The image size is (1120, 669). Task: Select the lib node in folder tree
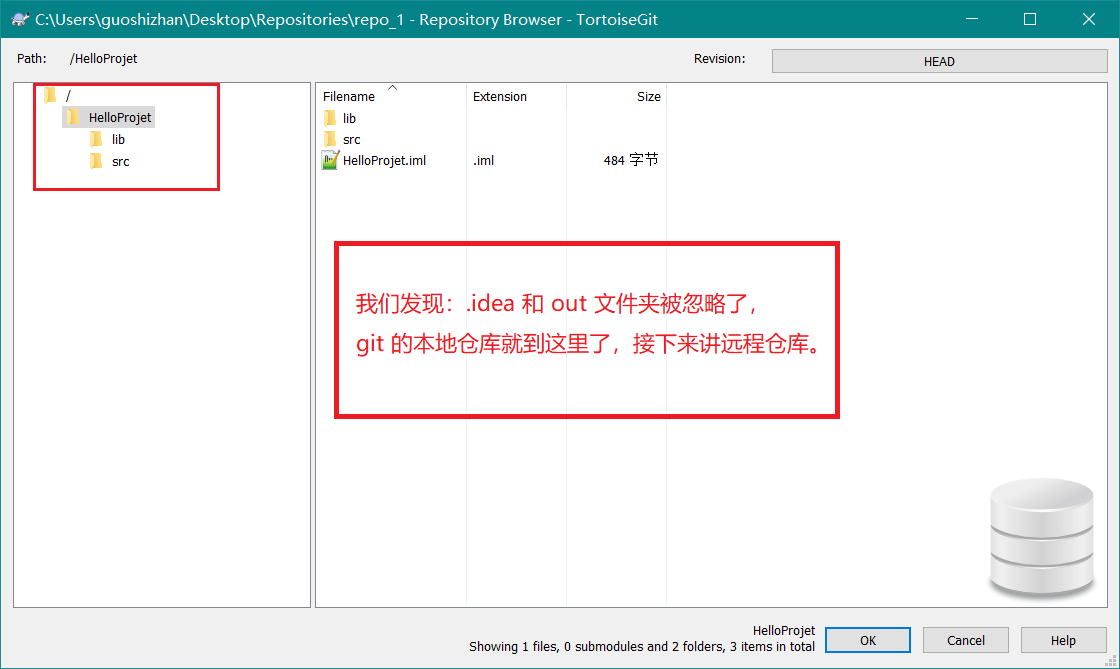coord(118,140)
